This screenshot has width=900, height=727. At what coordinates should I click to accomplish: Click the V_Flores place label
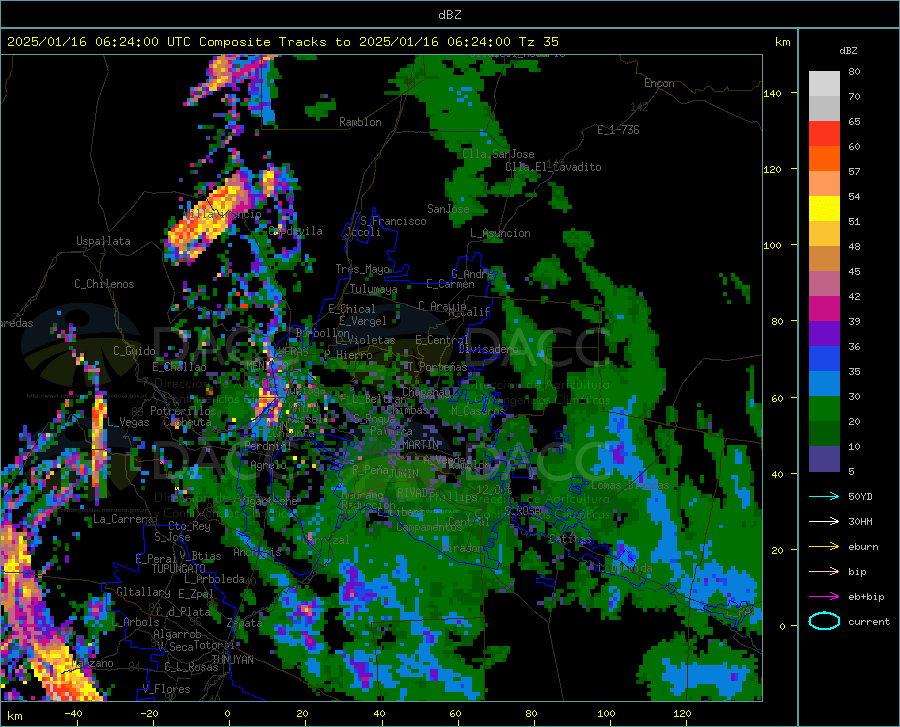tap(166, 689)
